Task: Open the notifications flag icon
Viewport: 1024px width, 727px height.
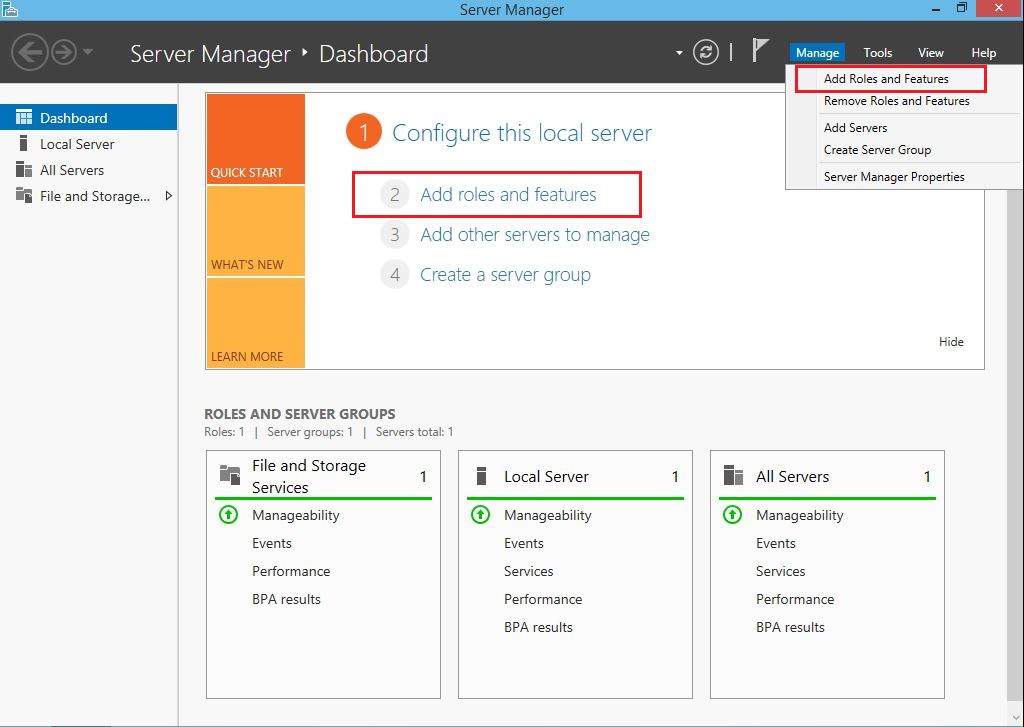Action: [x=761, y=49]
